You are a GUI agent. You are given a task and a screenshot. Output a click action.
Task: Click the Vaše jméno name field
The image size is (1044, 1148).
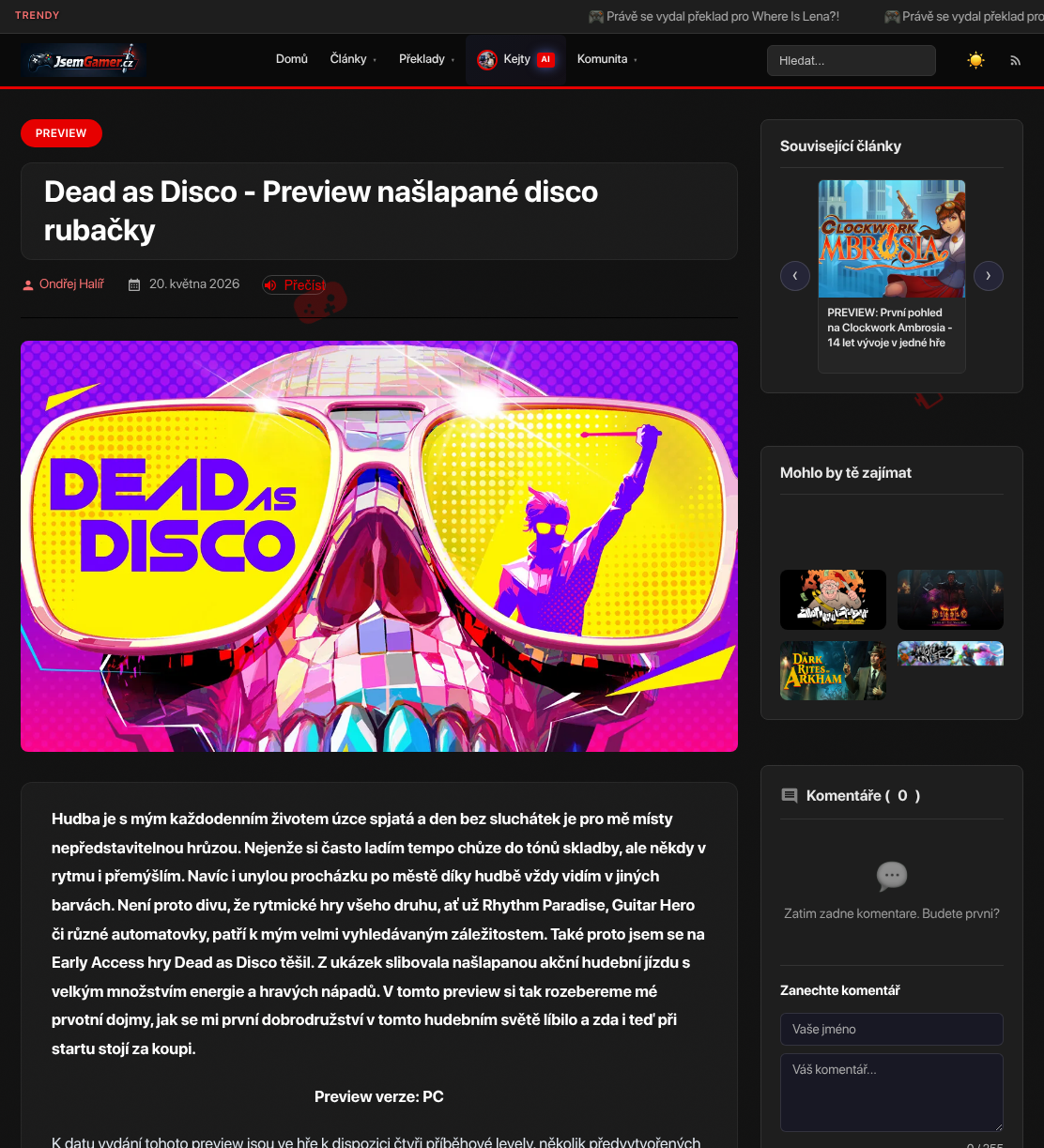tap(892, 1029)
